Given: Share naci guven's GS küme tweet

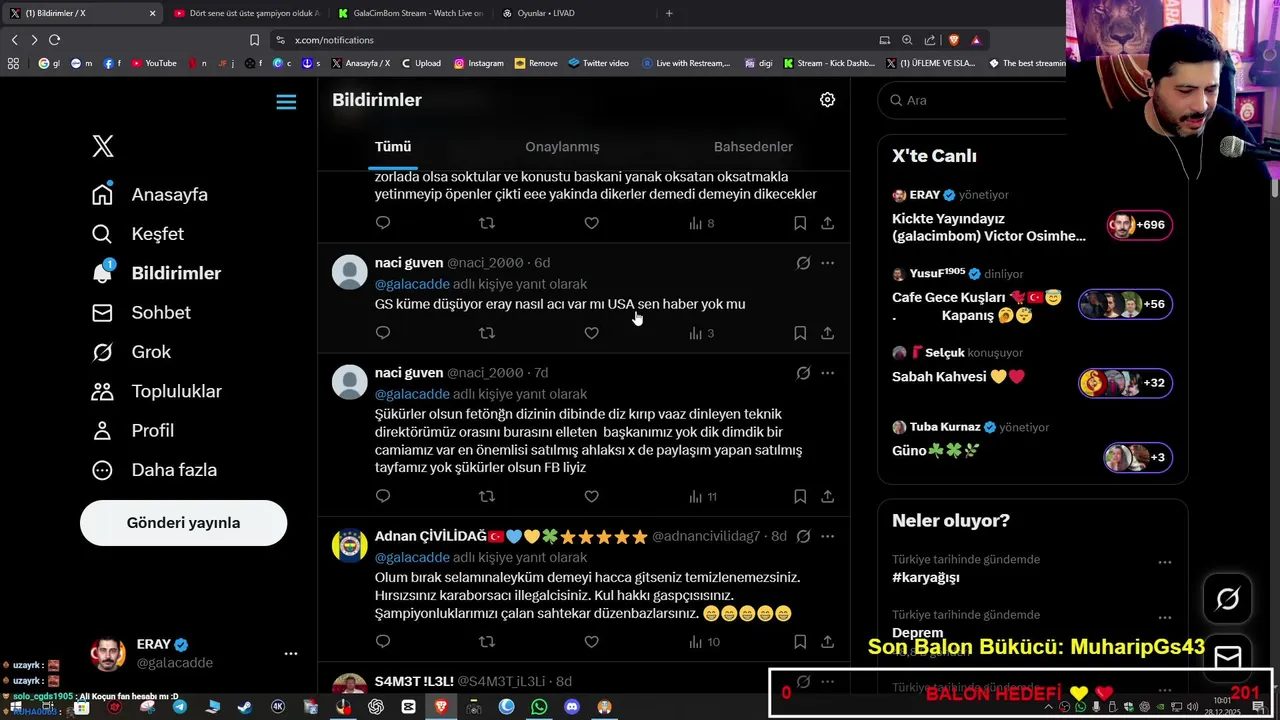Looking at the screenshot, I should (x=827, y=333).
